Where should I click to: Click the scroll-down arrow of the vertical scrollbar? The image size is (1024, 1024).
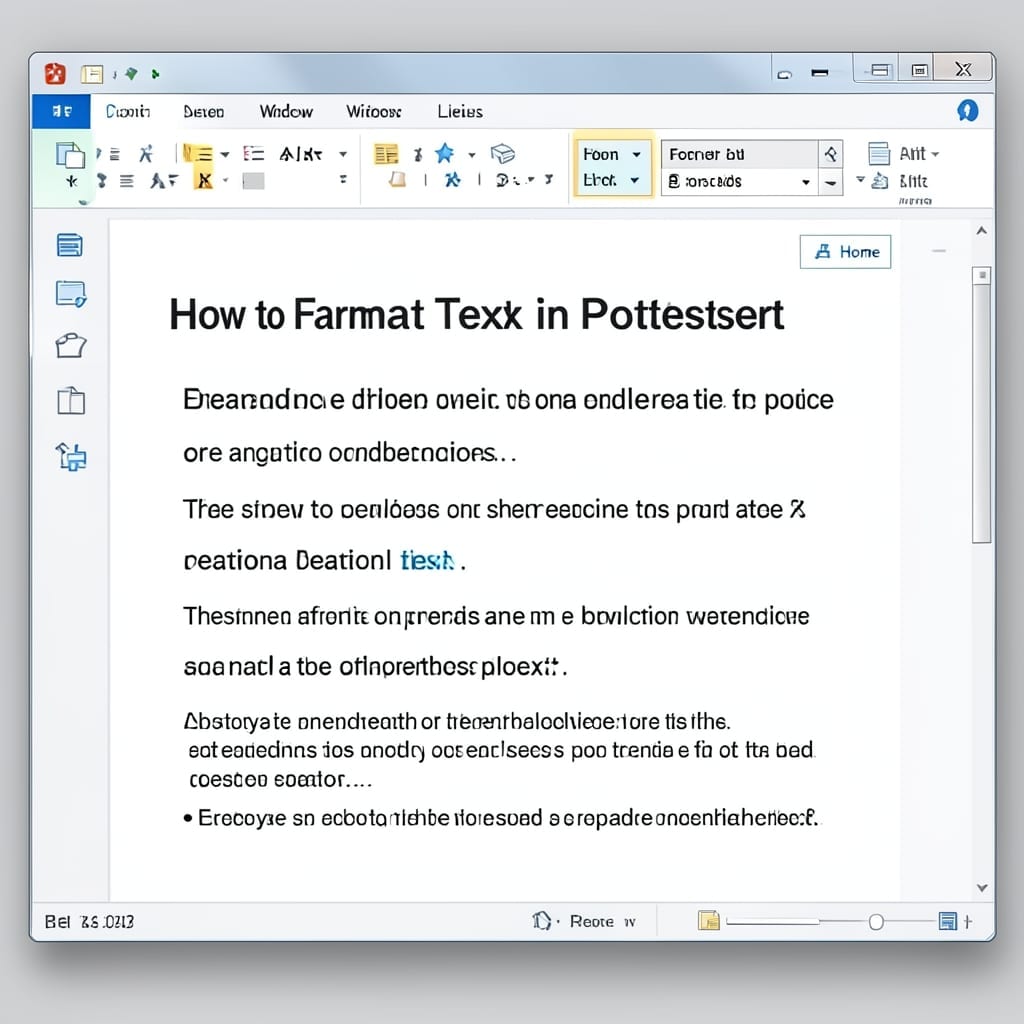pyautogui.click(x=982, y=888)
